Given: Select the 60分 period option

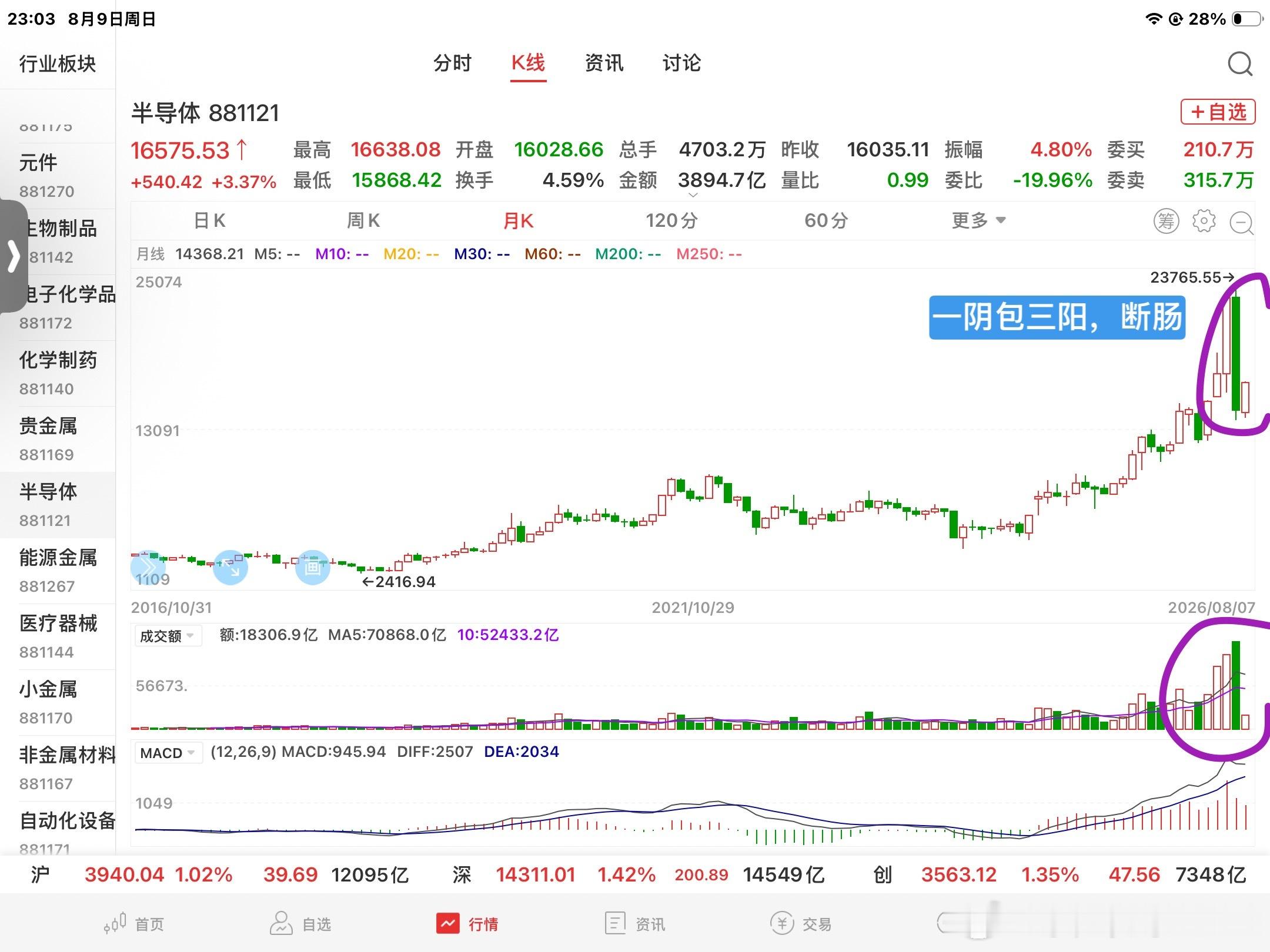Looking at the screenshot, I should (826, 221).
